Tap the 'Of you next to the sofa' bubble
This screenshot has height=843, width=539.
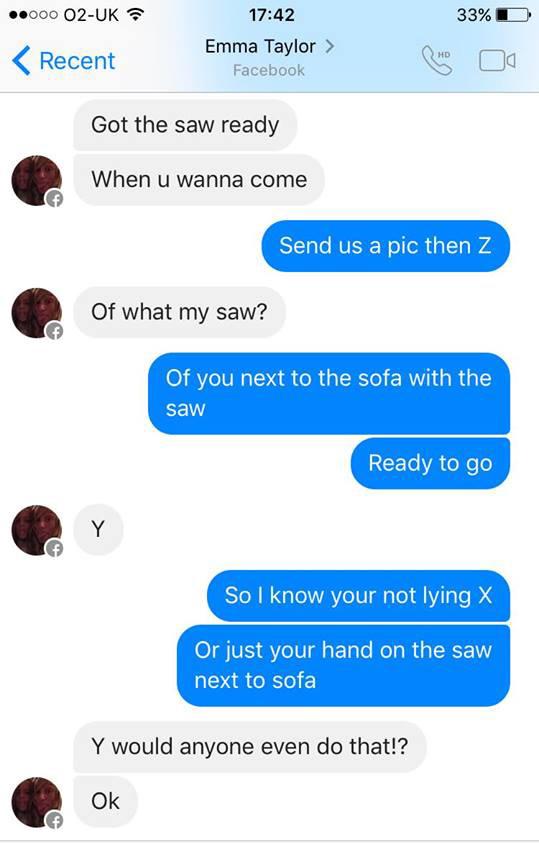click(x=329, y=394)
